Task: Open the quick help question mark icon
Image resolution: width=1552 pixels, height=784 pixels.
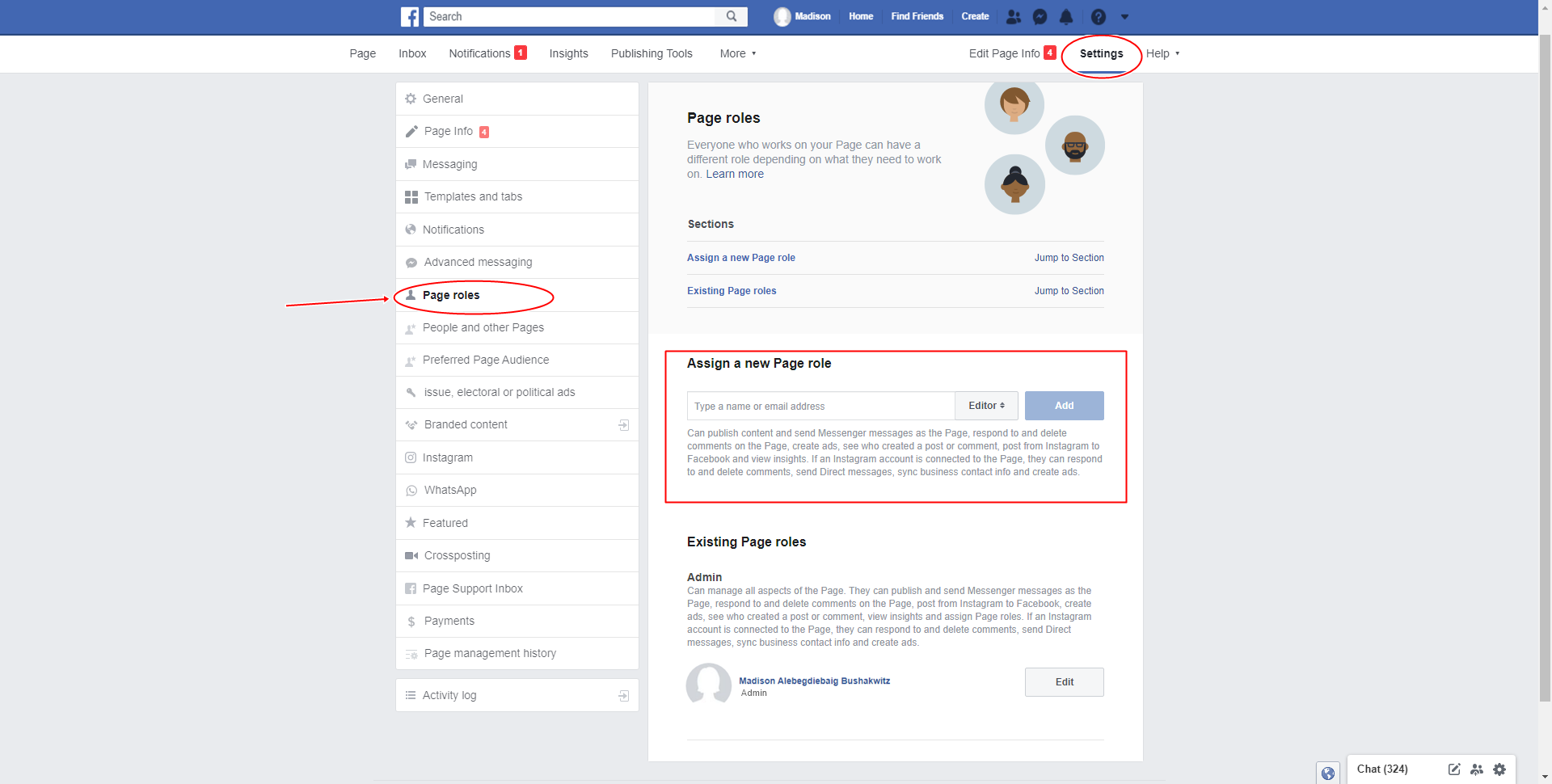Action: [1098, 16]
